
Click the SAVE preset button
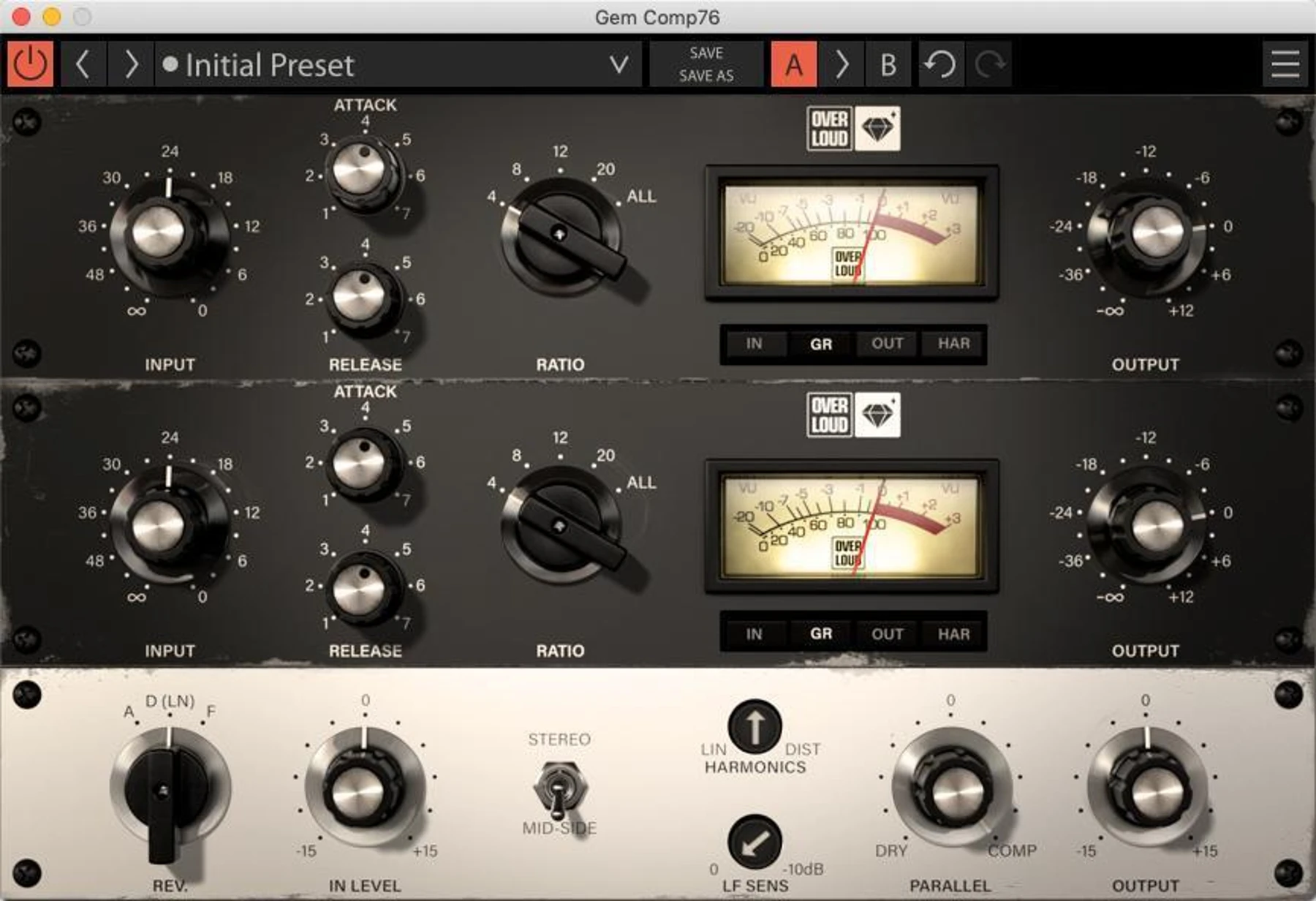point(706,53)
